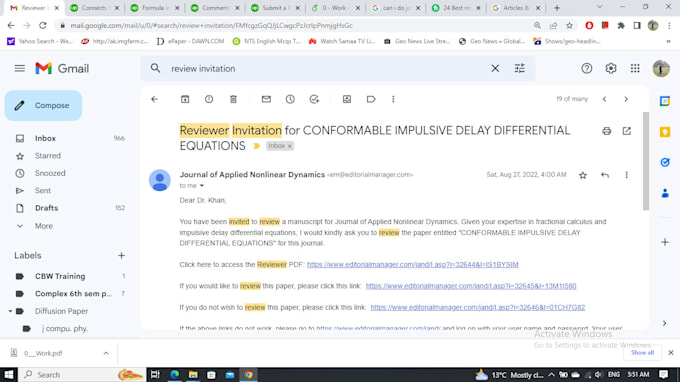Viewport: 680px width, 382px height.
Task: Get add-ons with side panel plus
Action: point(665,242)
